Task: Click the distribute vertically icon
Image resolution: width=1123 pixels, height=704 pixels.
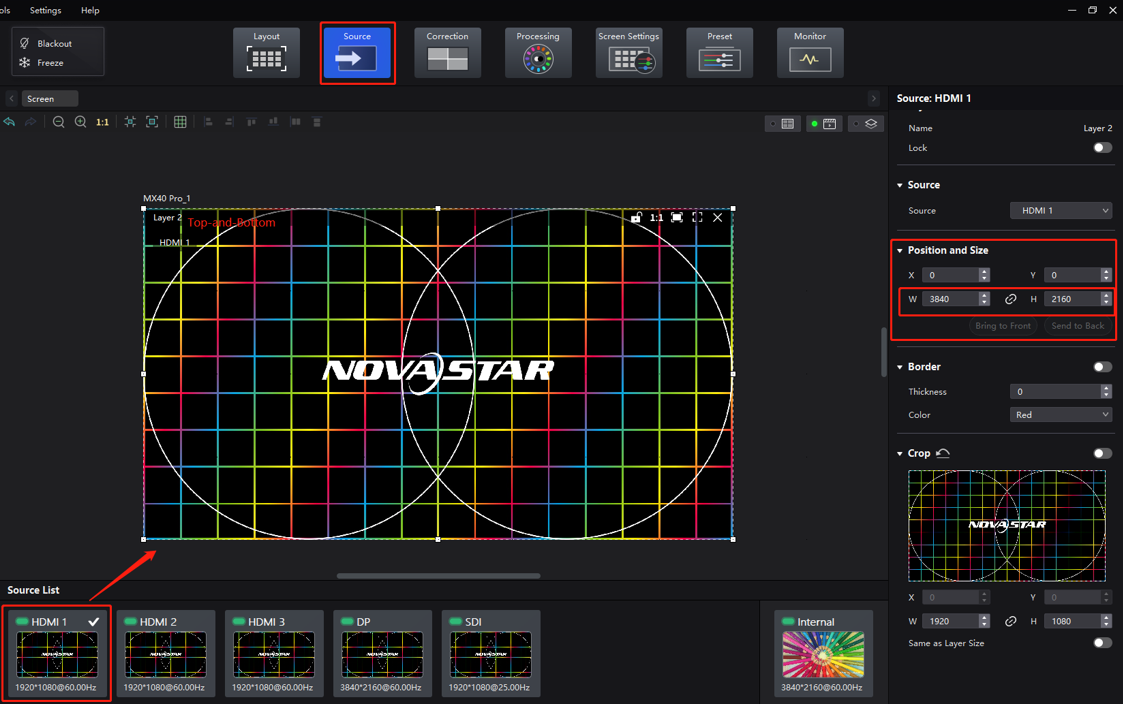Action: pyautogui.click(x=317, y=122)
